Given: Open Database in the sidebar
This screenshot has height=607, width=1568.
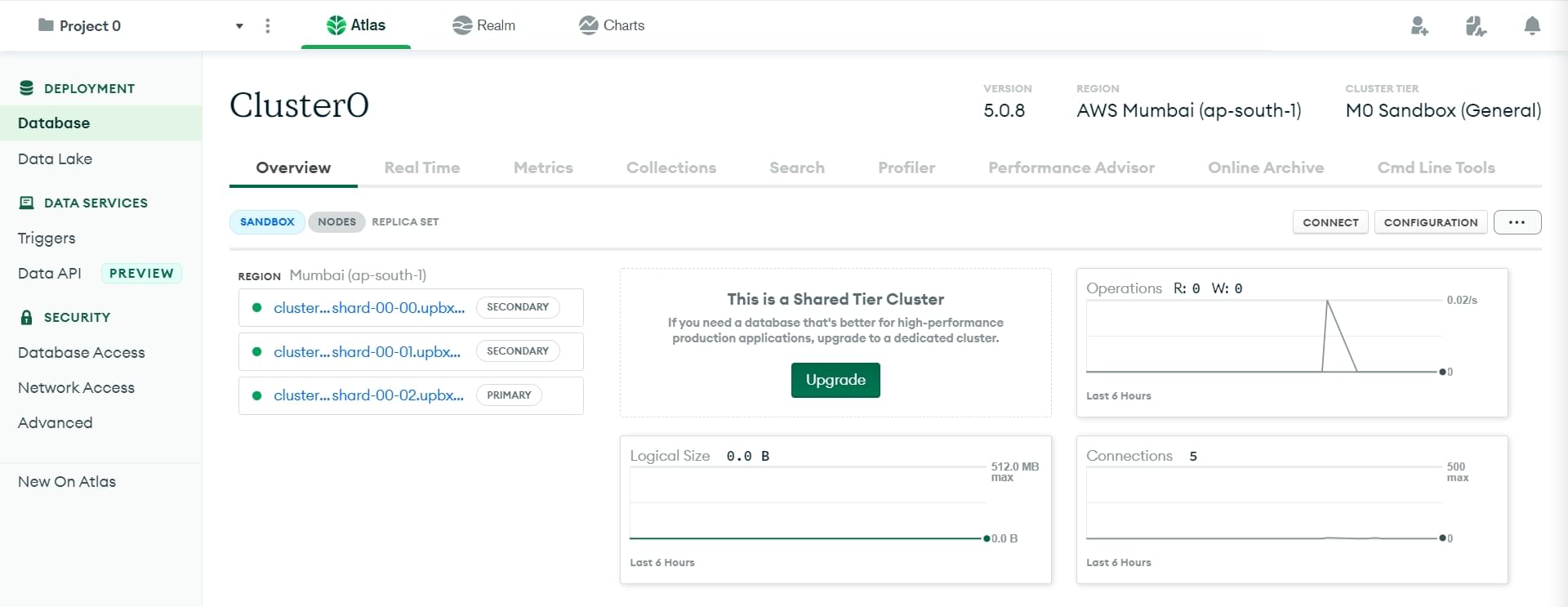Looking at the screenshot, I should (x=100, y=123).
